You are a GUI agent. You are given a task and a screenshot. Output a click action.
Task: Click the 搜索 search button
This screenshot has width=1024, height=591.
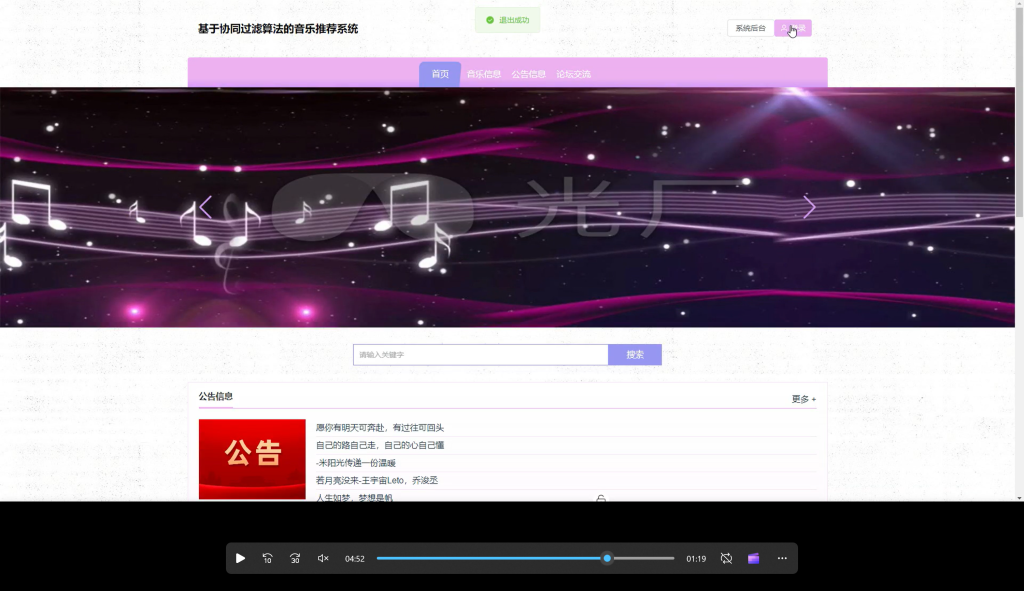point(635,355)
